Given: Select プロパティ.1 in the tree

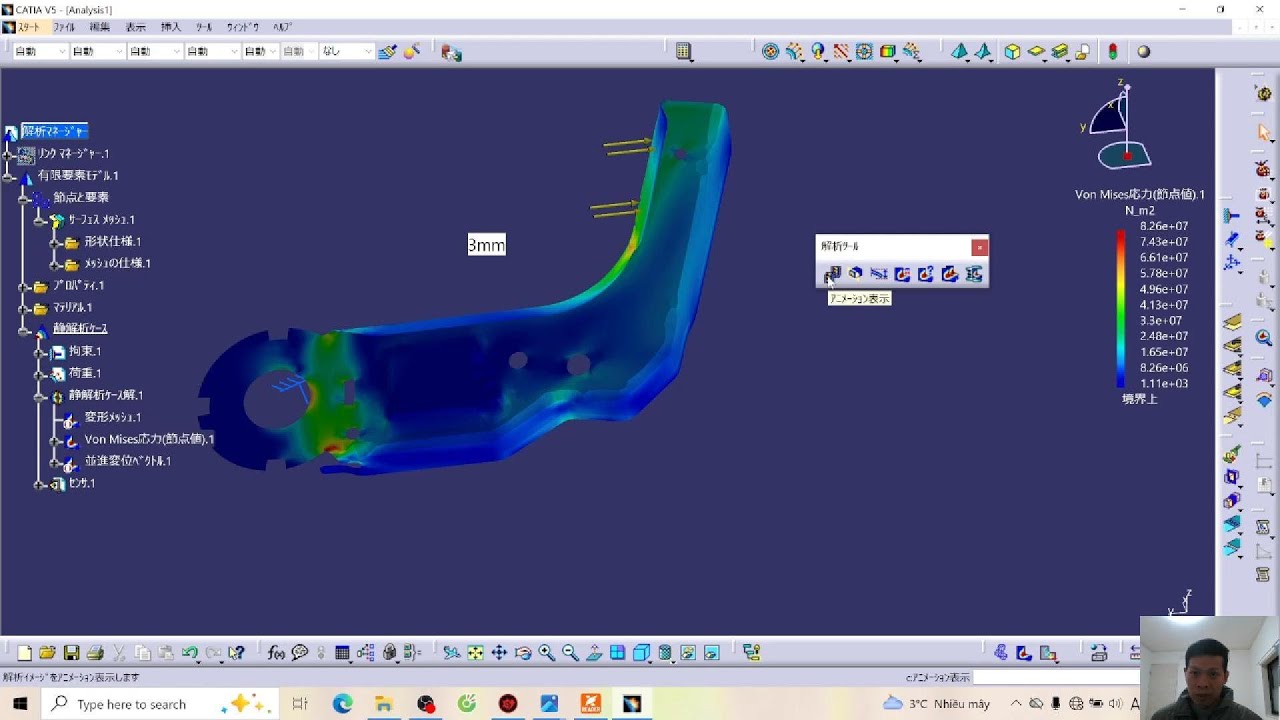Looking at the screenshot, I should tap(78, 286).
